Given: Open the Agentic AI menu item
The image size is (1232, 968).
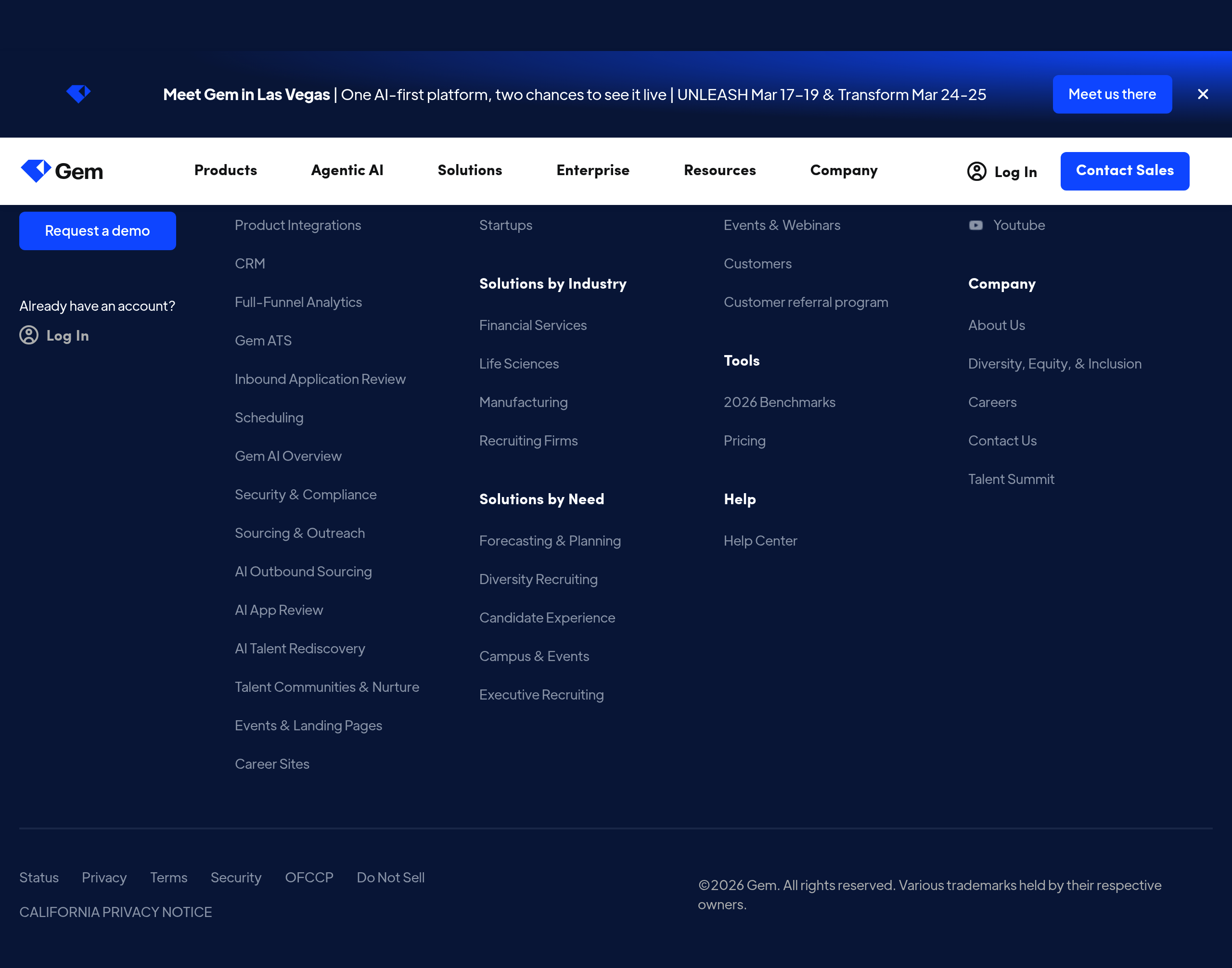Looking at the screenshot, I should 347,170.
